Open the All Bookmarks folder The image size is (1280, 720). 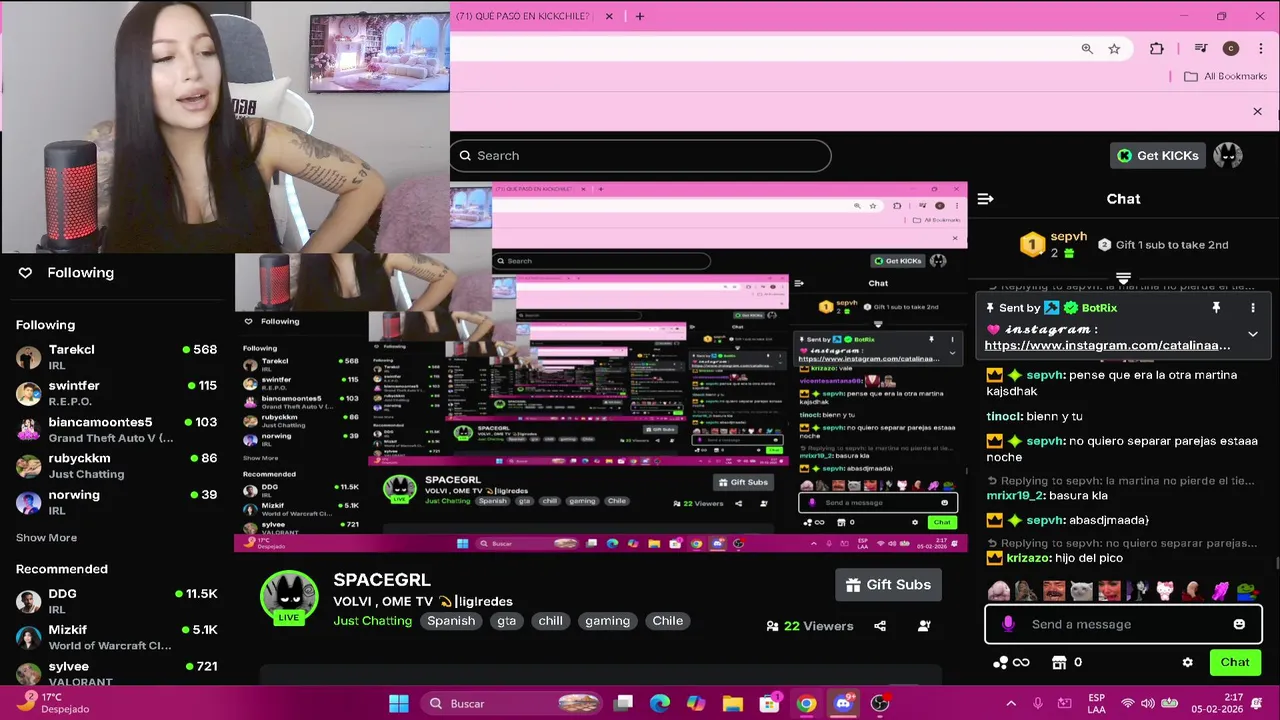tap(1225, 76)
